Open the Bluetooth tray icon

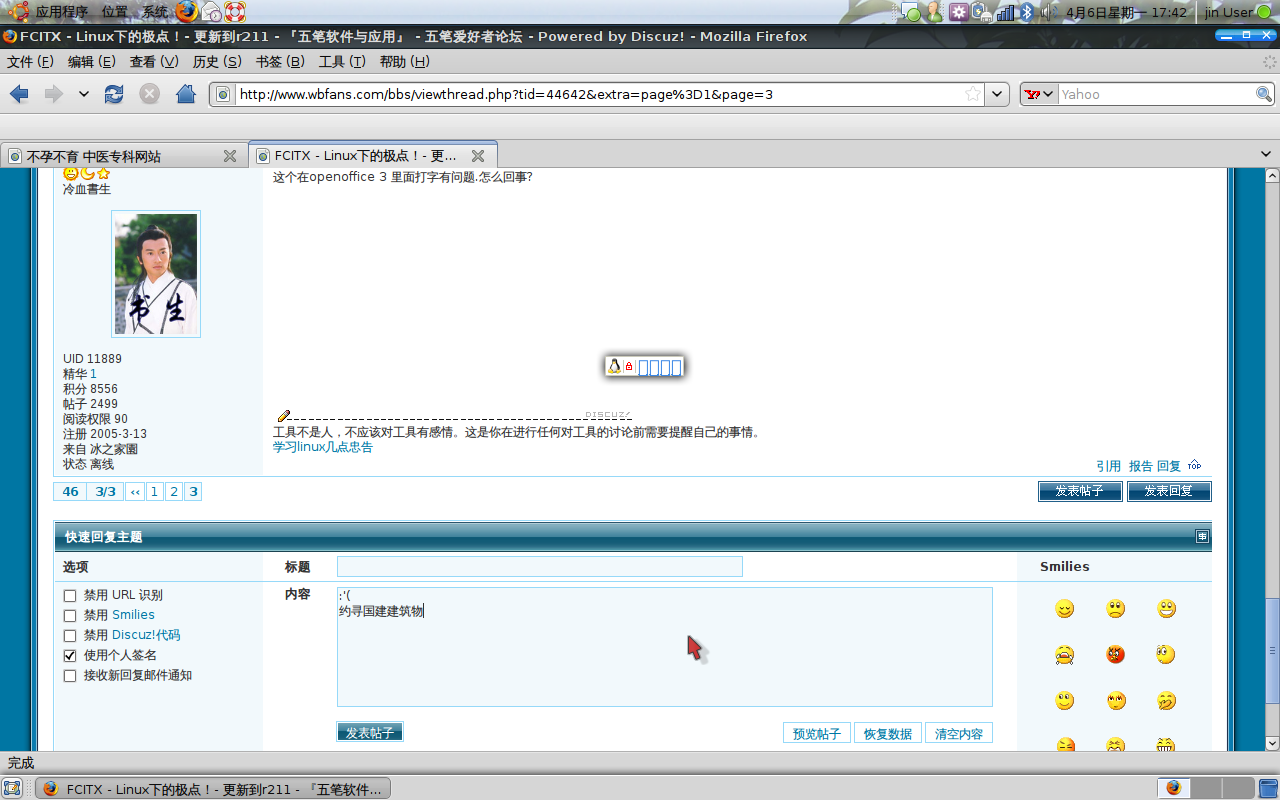pos(1027,12)
